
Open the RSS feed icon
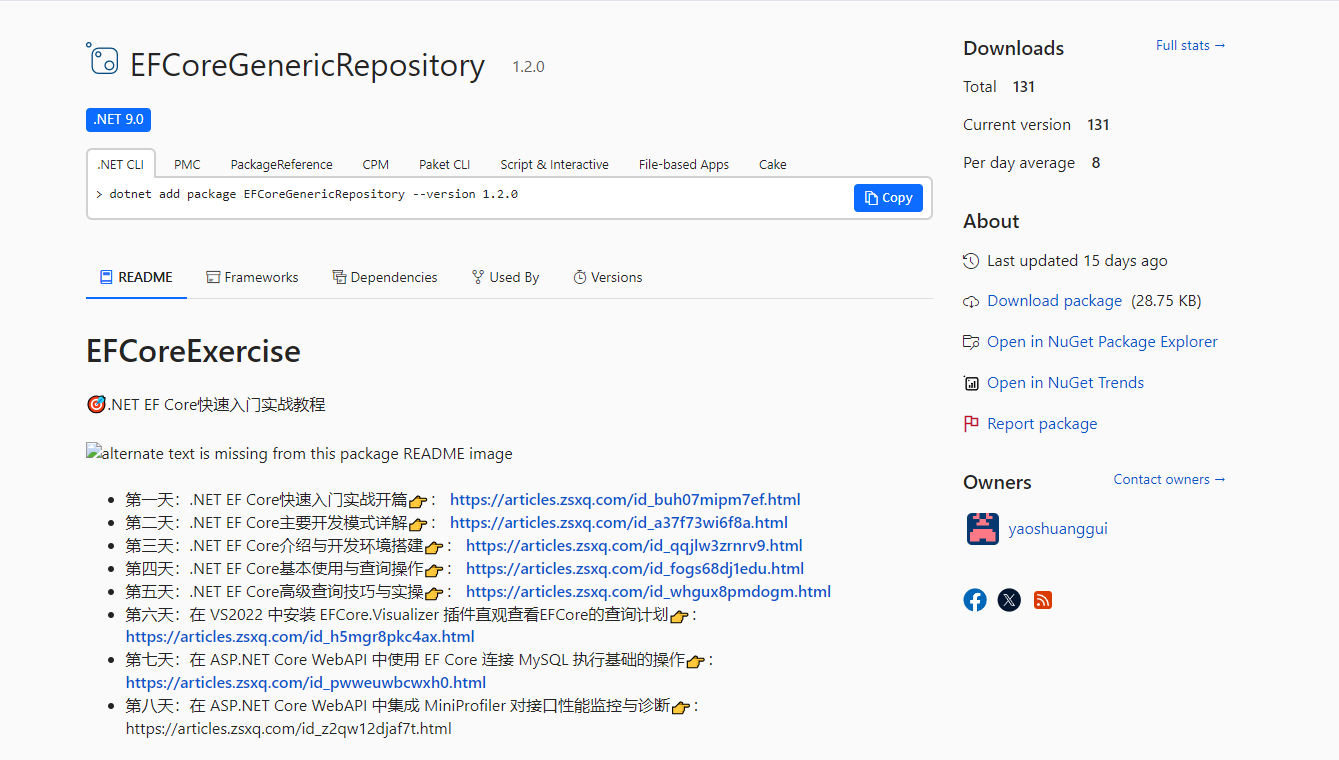(1043, 600)
